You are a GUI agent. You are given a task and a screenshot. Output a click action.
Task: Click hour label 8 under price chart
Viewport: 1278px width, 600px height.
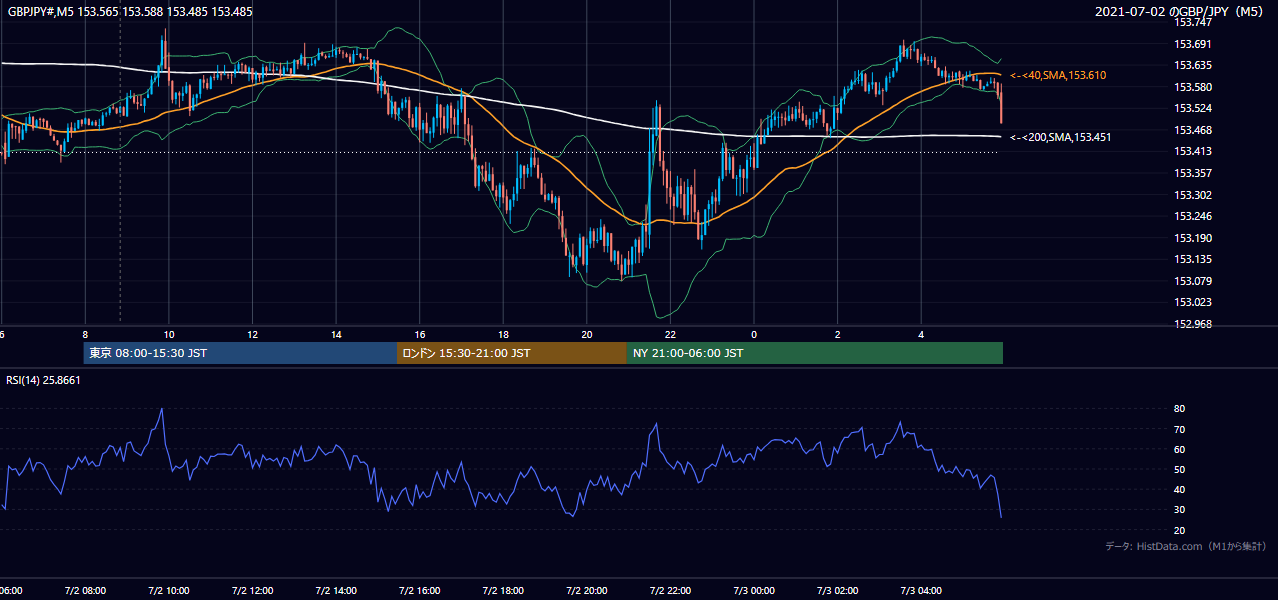coord(85,335)
